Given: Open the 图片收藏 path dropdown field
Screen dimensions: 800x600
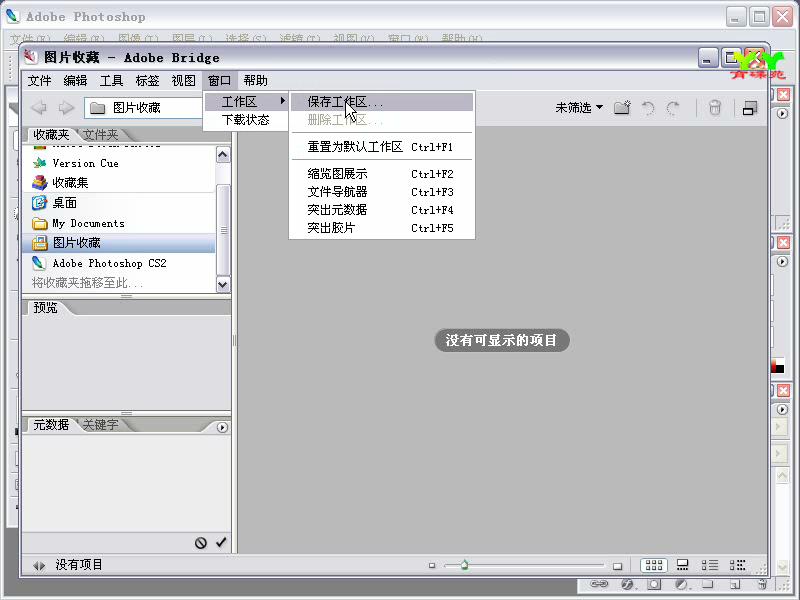Looking at the screenshot, I should click(x=144, y=108).
